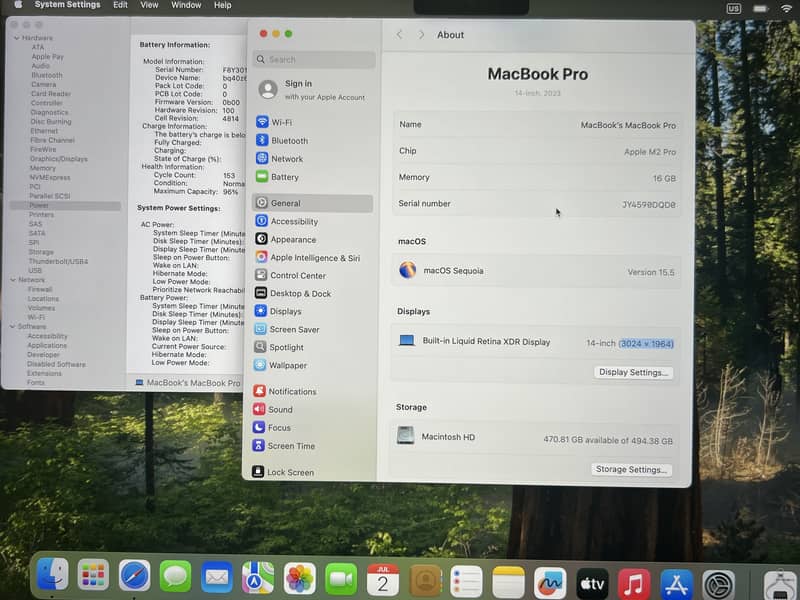The width and height of the screenshot is (800, 600).
Task: Open the System Settings menu
Action: pos(67,5)
